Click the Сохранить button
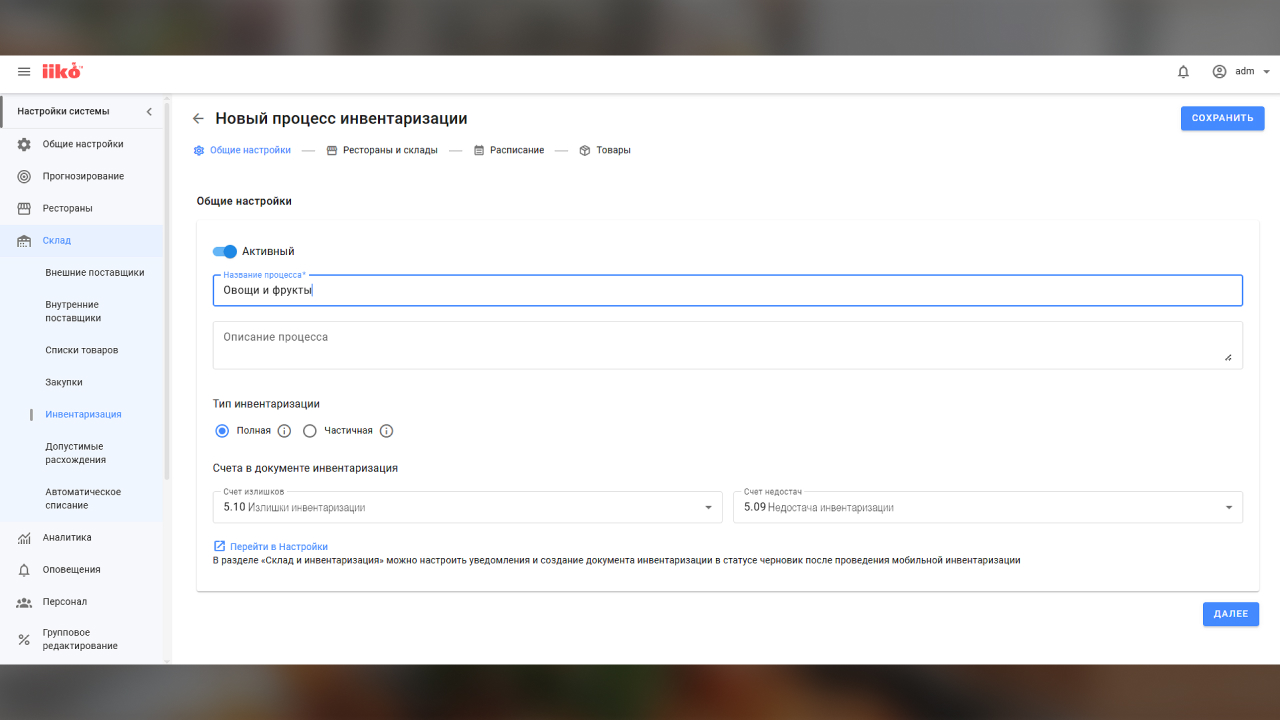This screenshot has height=720, width=1280. point(1222,118)
